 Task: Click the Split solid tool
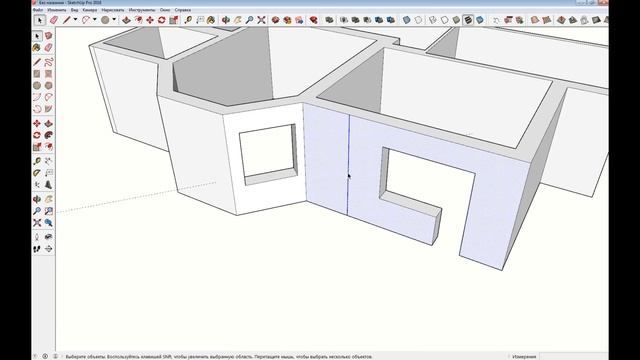[391, 20]
